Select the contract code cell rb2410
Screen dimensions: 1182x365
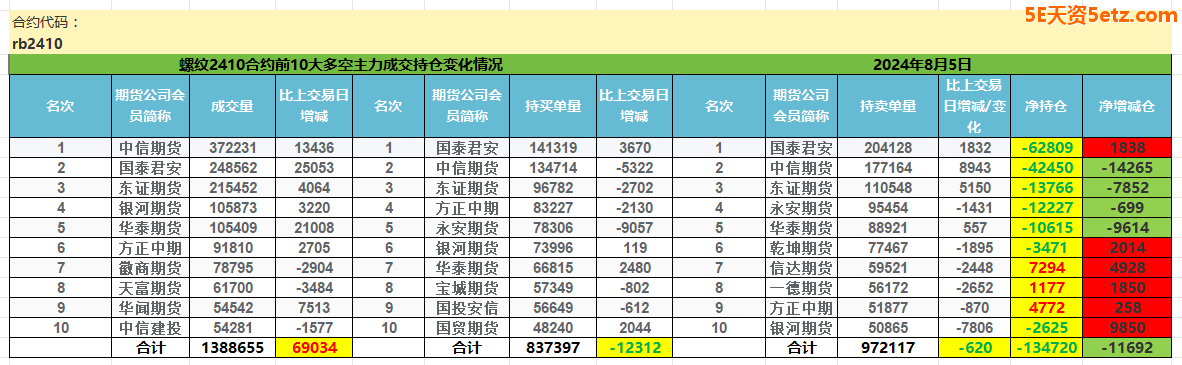(x=37, y=44)
